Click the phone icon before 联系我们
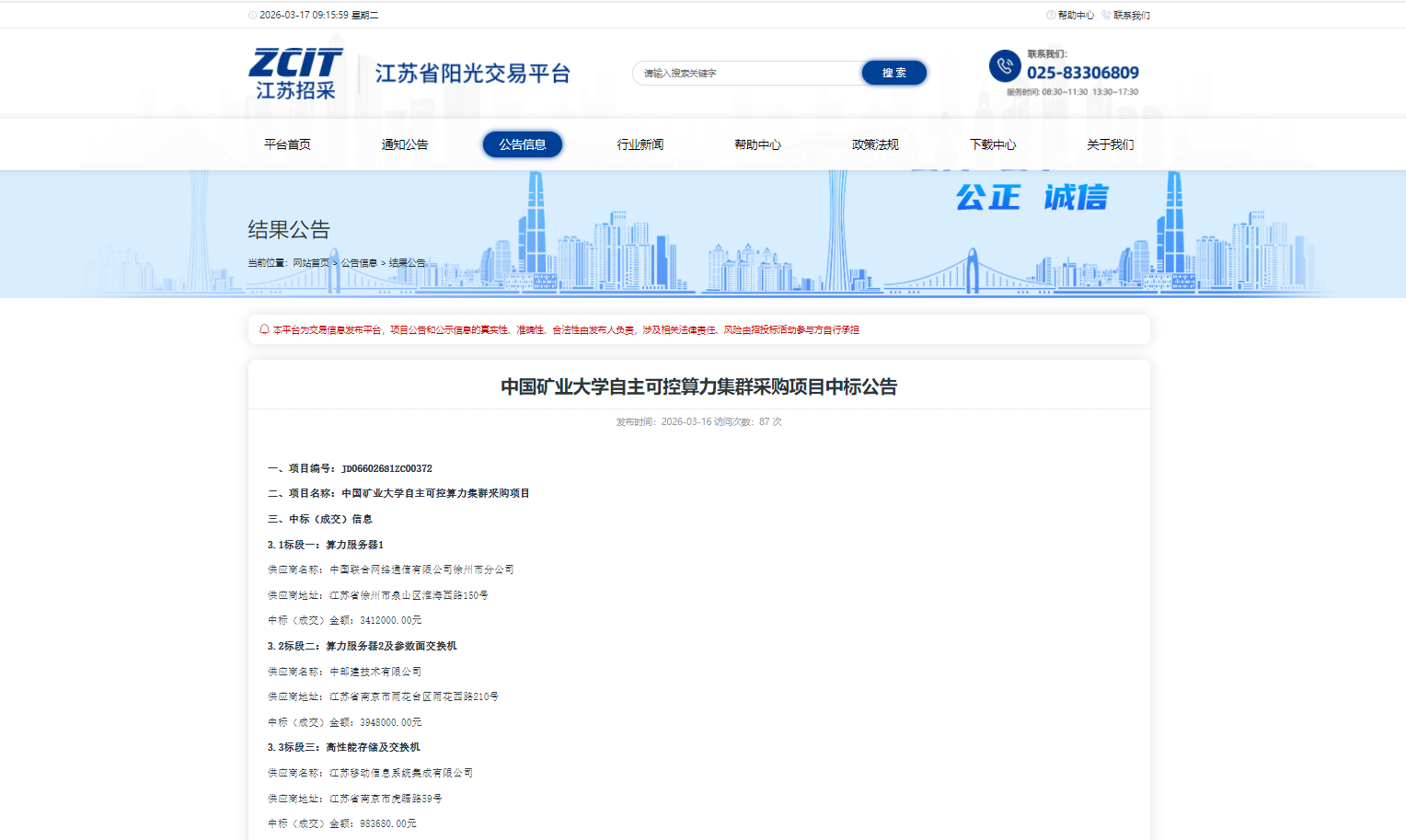Viewport: 1406px width, 840px height. pos(1106,16)
